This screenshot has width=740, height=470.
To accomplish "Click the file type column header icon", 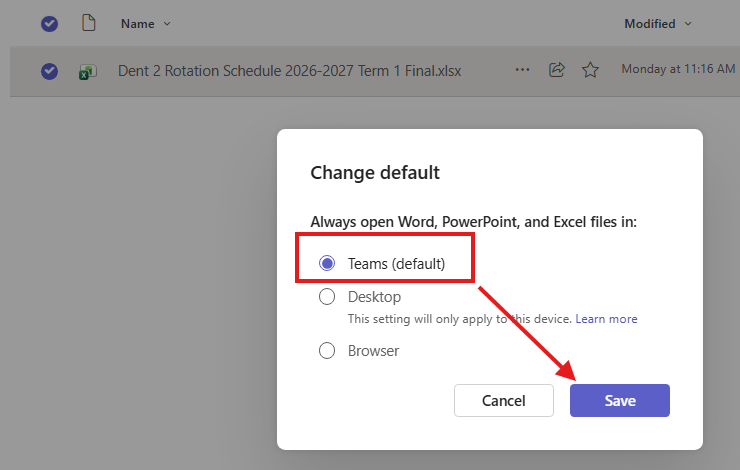I will point(89,23).
